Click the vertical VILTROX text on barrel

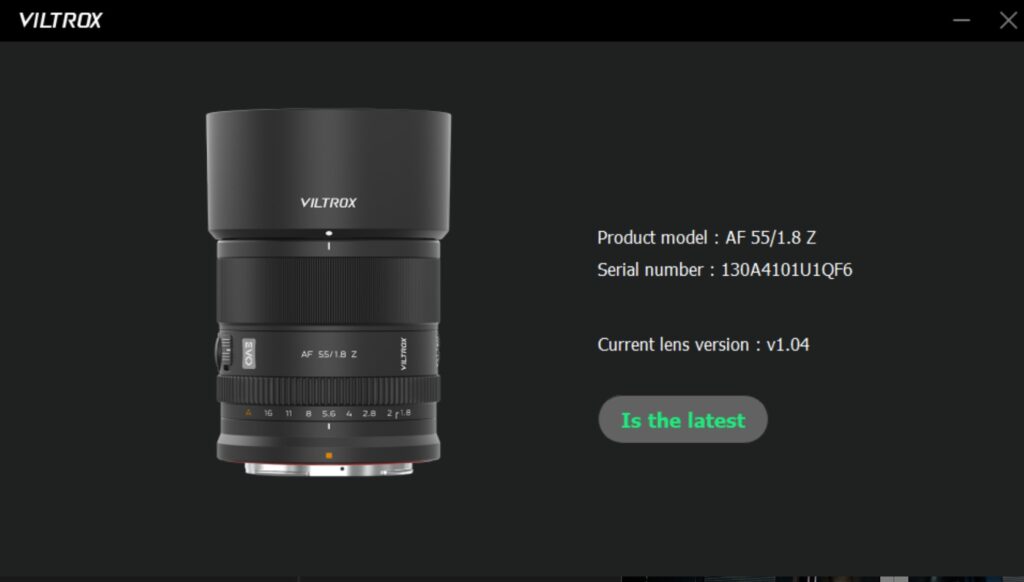(403, 354)
